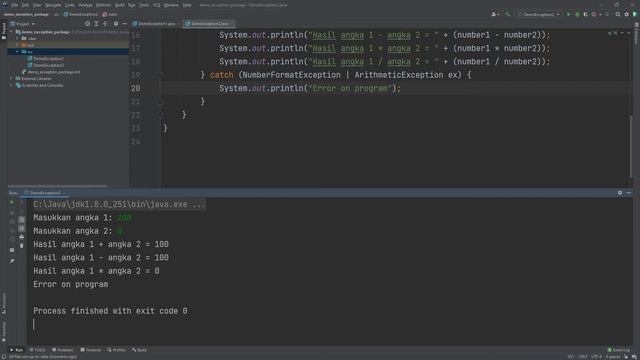This screenshot has height=360, width=640.
Task: Open the Event Log from status bar
Action: pyautogui.click(x=619, y=350)
